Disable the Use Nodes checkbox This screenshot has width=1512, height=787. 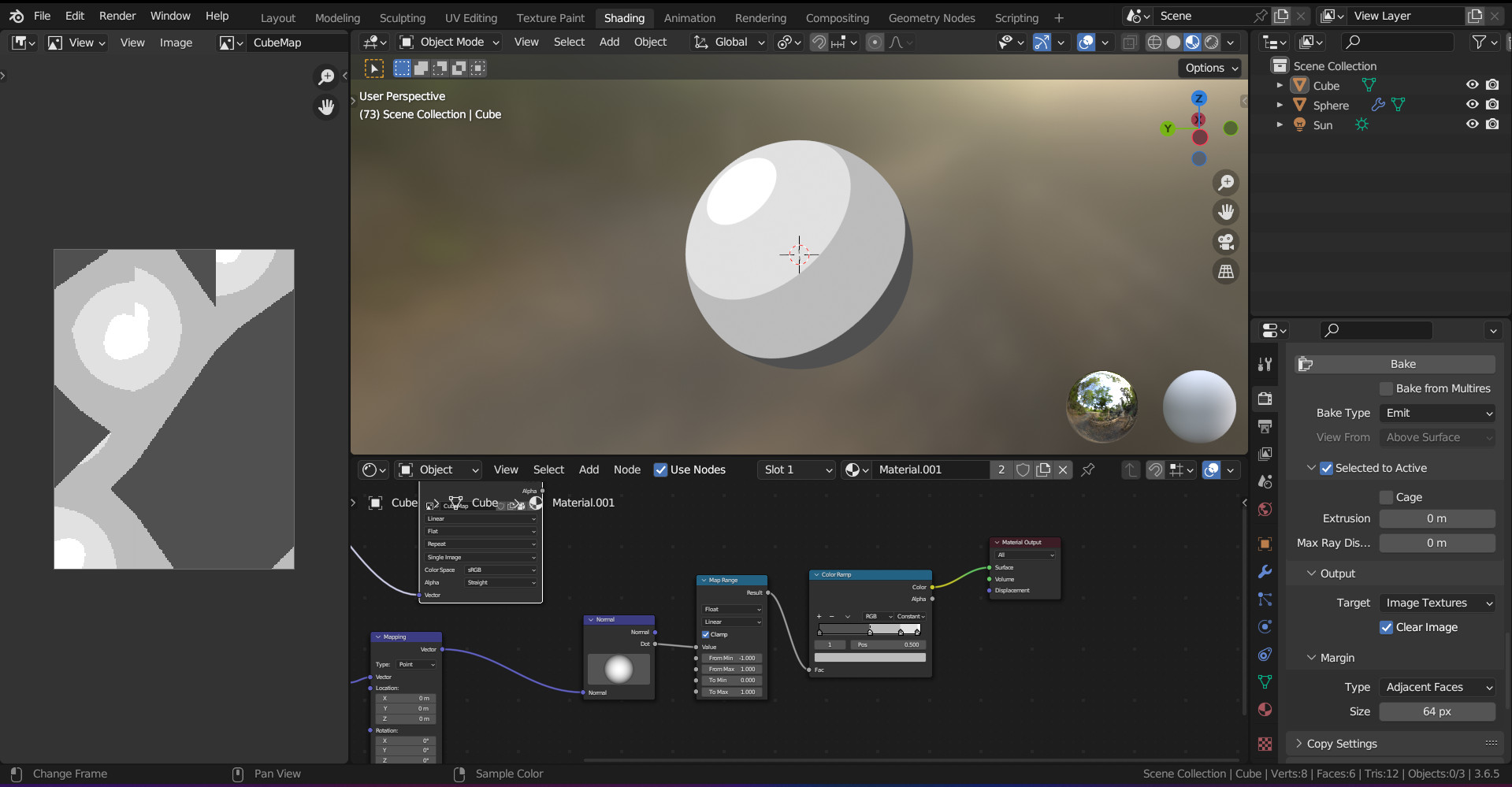click(660, 470)
